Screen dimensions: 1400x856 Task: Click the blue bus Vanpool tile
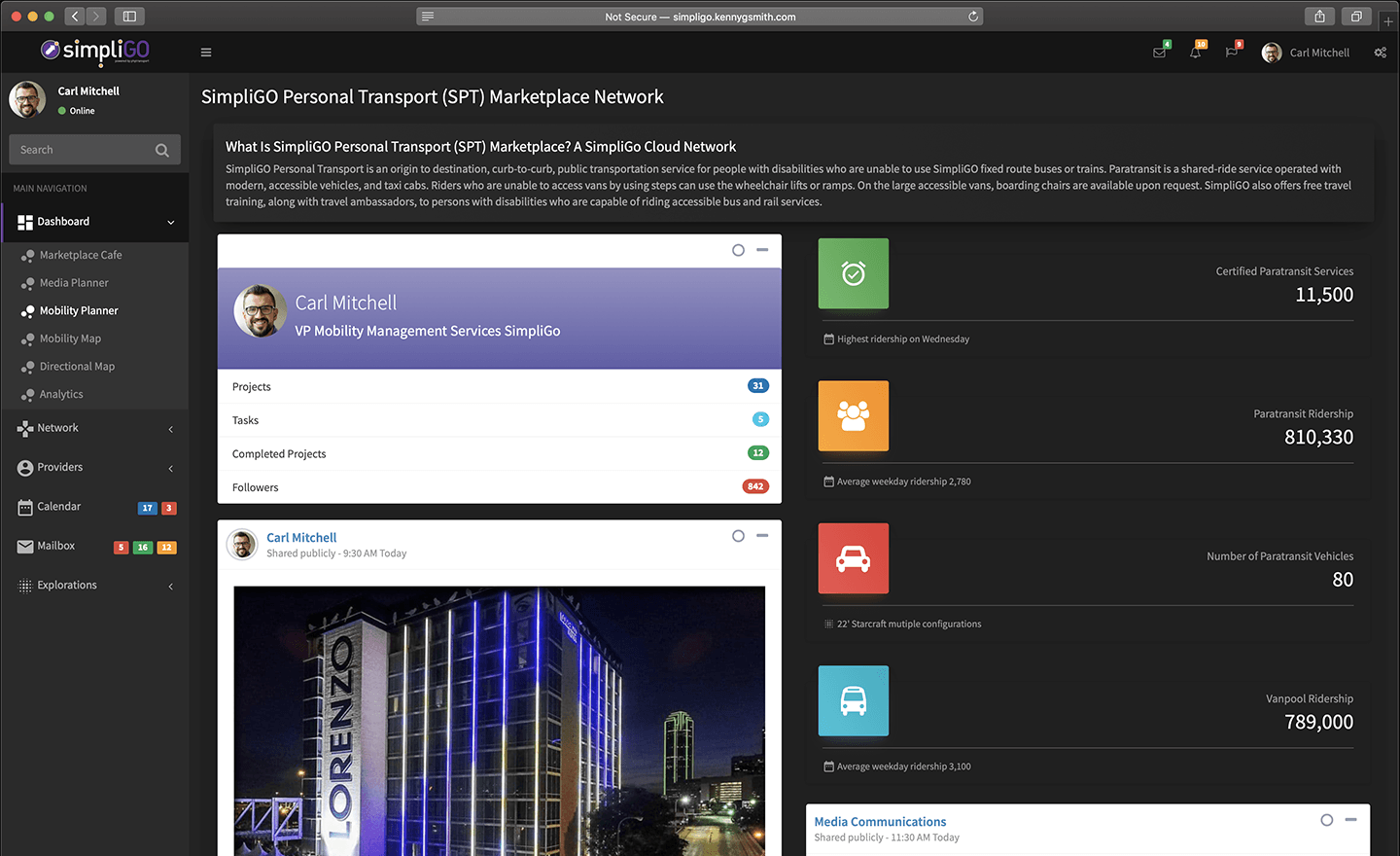(x=853, y=700)
